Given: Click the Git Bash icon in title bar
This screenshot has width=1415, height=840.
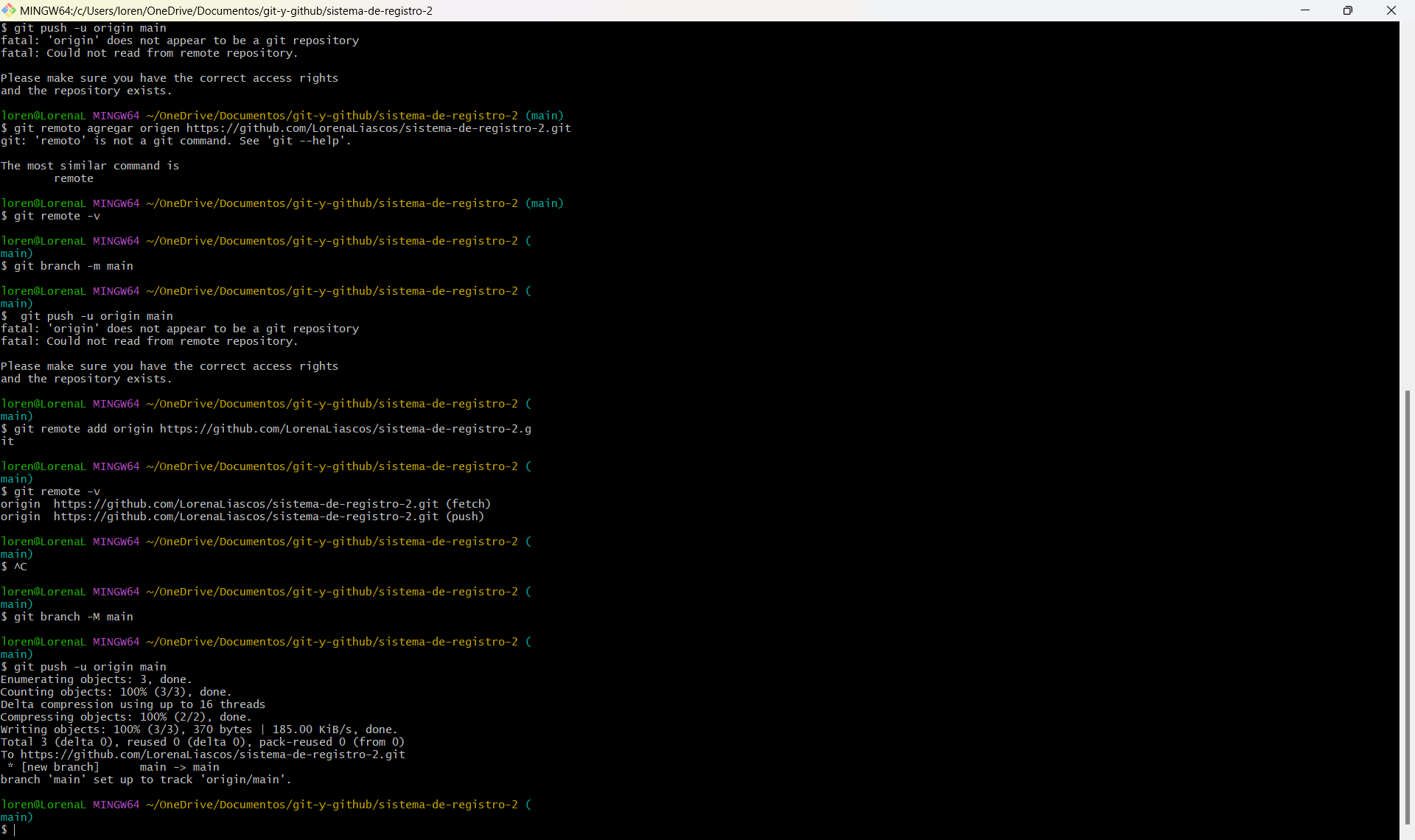Looking at the screenshot, I should (x=9, y=10).
